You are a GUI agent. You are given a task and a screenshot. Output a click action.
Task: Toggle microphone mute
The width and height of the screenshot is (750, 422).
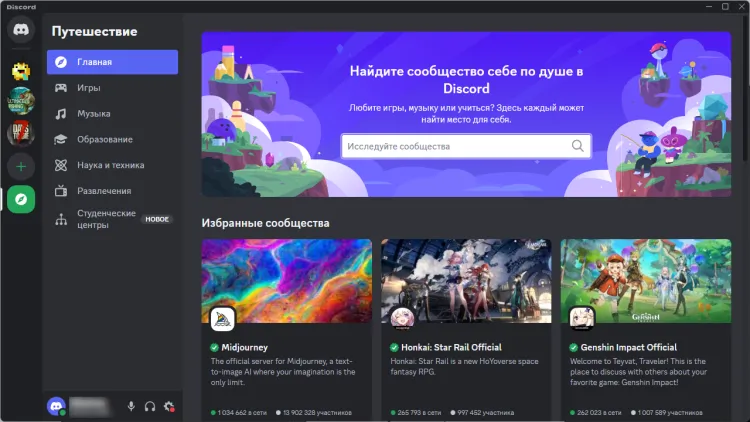coord(131,407)
